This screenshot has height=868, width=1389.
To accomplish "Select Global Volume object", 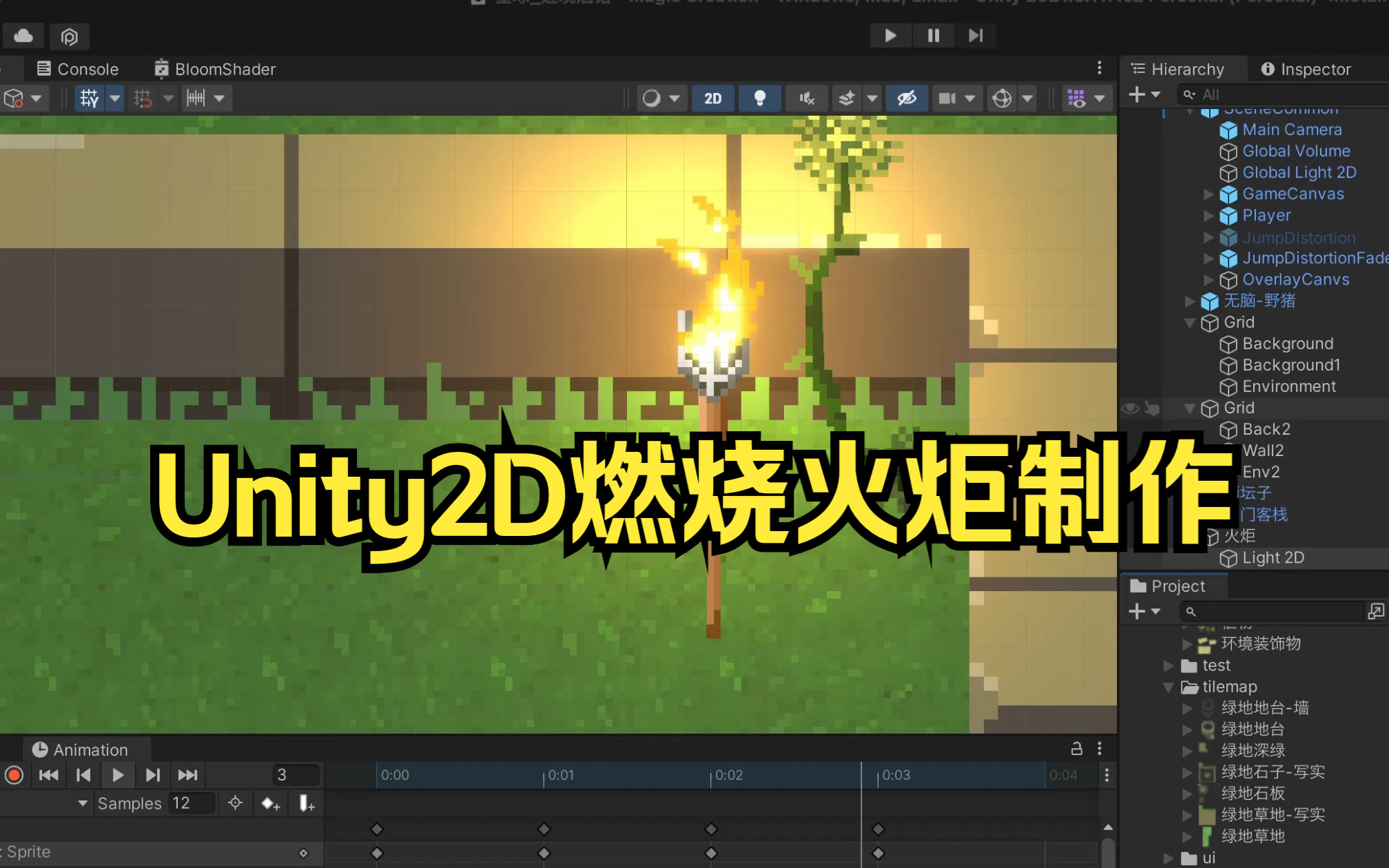I will click(x=1296, y=151).
